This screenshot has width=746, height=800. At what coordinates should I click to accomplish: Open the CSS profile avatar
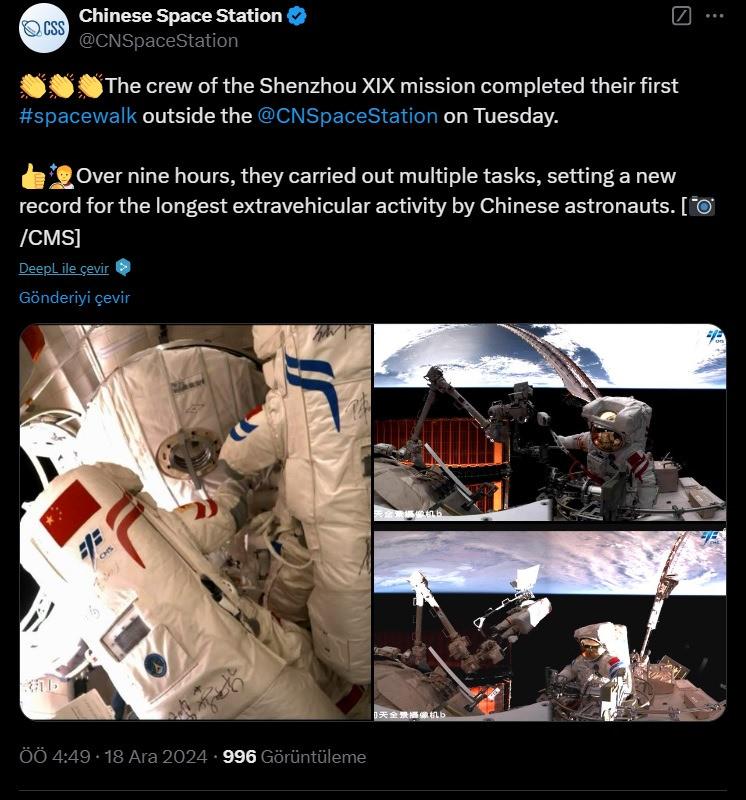click(x=43, y=28)
